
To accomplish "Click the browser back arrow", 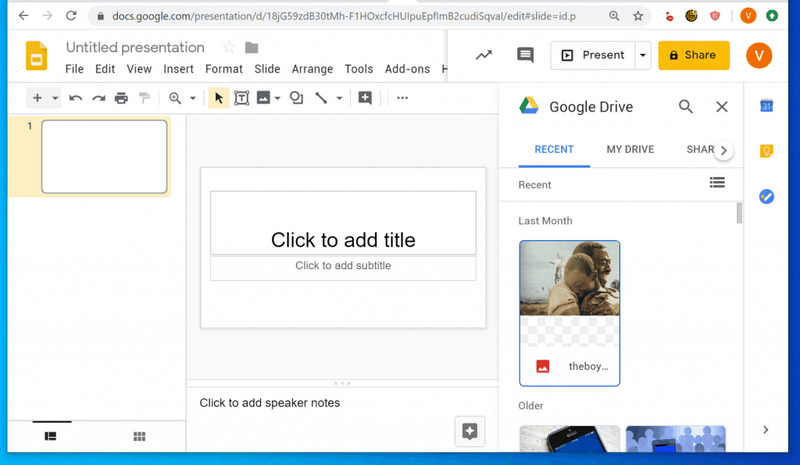I will coord(23,16).
